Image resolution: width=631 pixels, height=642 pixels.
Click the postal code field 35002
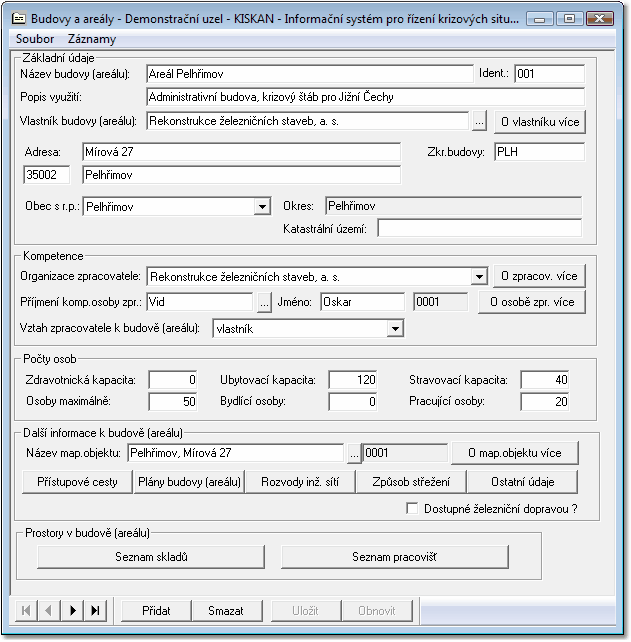(x=46, y=175)
